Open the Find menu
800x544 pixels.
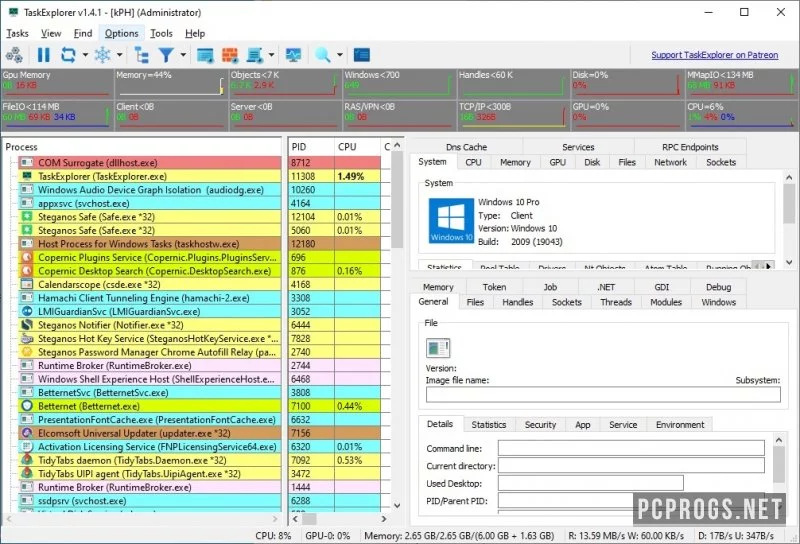[x=83, y=33]
